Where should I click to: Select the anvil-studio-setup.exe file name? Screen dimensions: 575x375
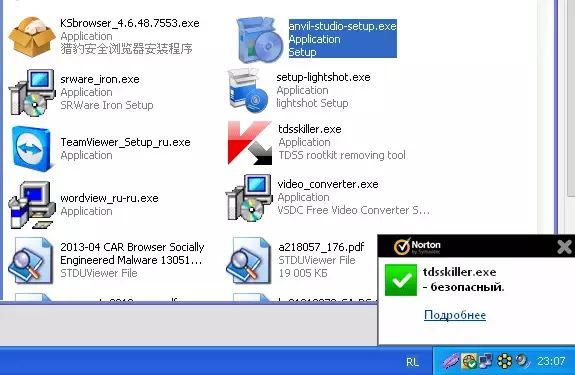[x=343, y=26]
